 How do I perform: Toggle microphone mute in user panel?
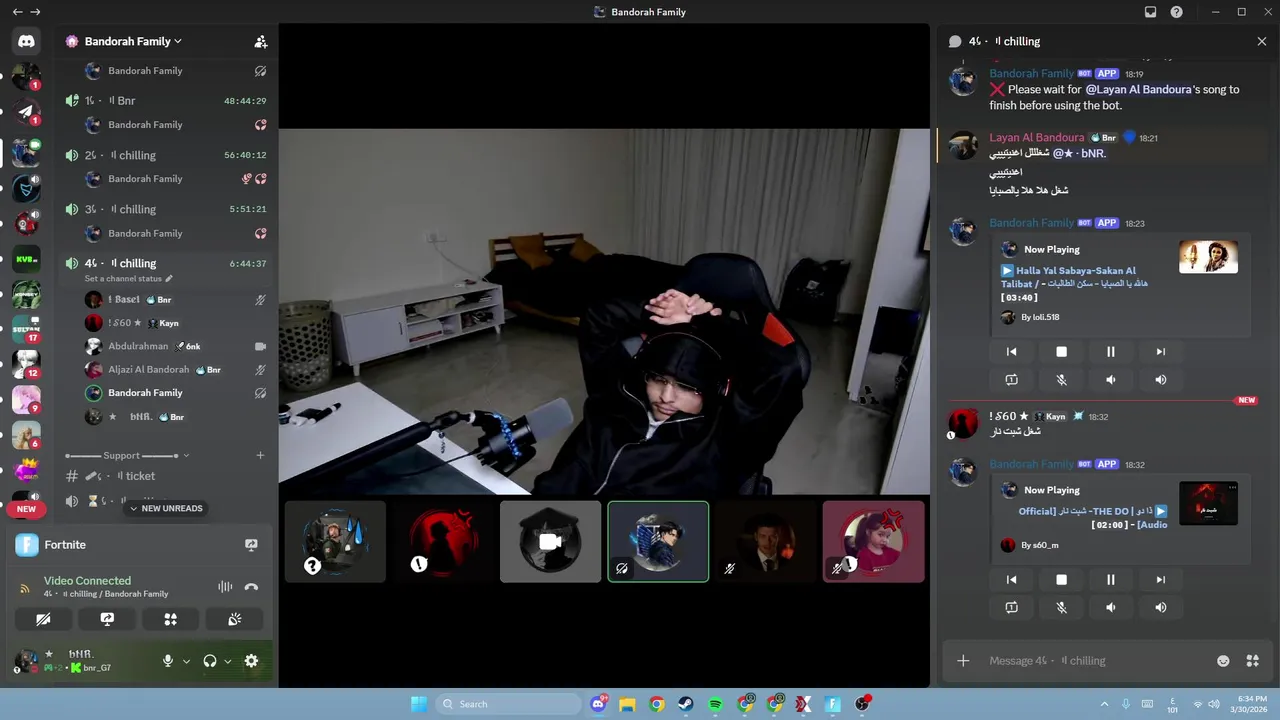[x=168, y=661]
